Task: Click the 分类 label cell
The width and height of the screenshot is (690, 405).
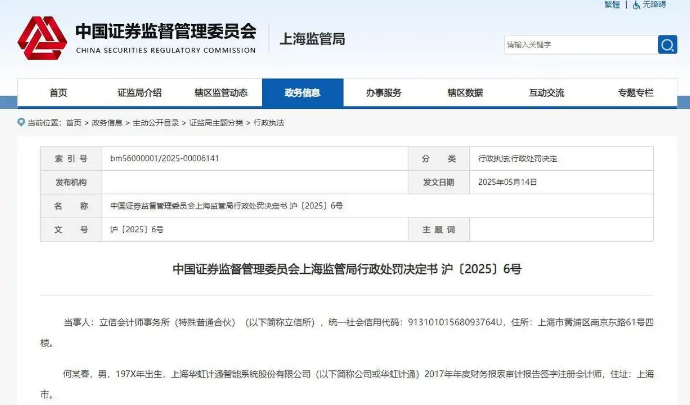Action: click(439, 158)
